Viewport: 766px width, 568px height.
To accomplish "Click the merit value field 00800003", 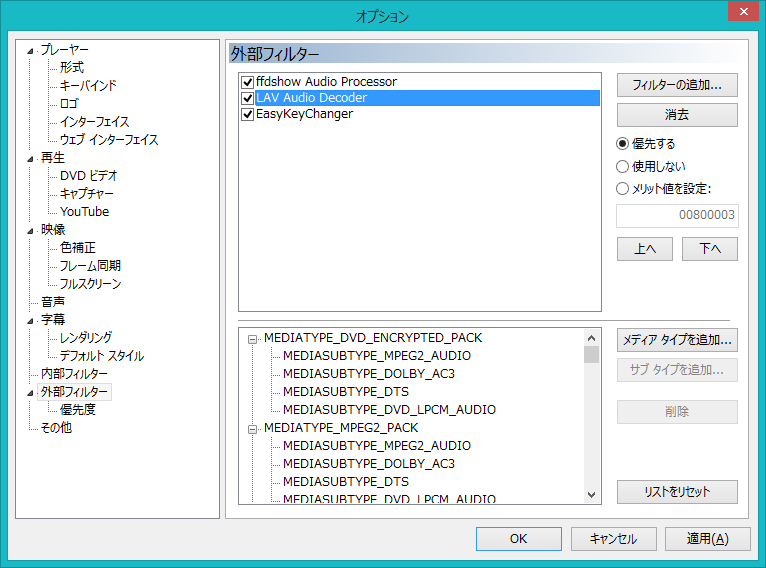I will 677,215.
